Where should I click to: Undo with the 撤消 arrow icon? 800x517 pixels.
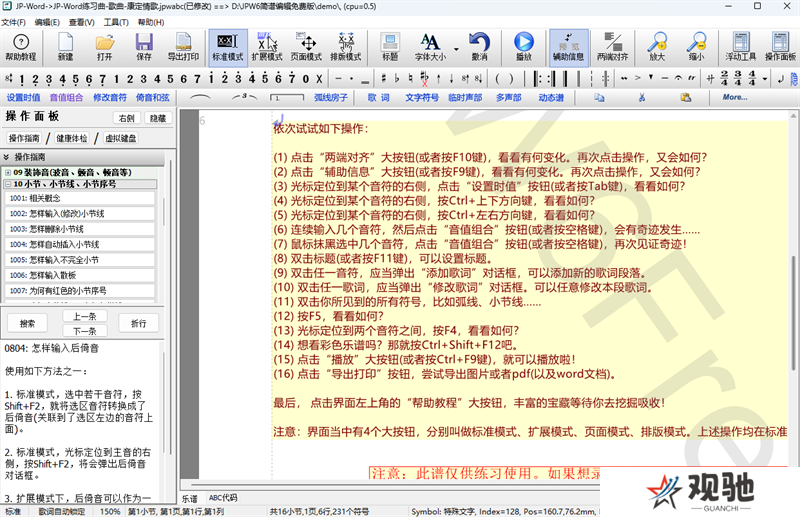479,47
